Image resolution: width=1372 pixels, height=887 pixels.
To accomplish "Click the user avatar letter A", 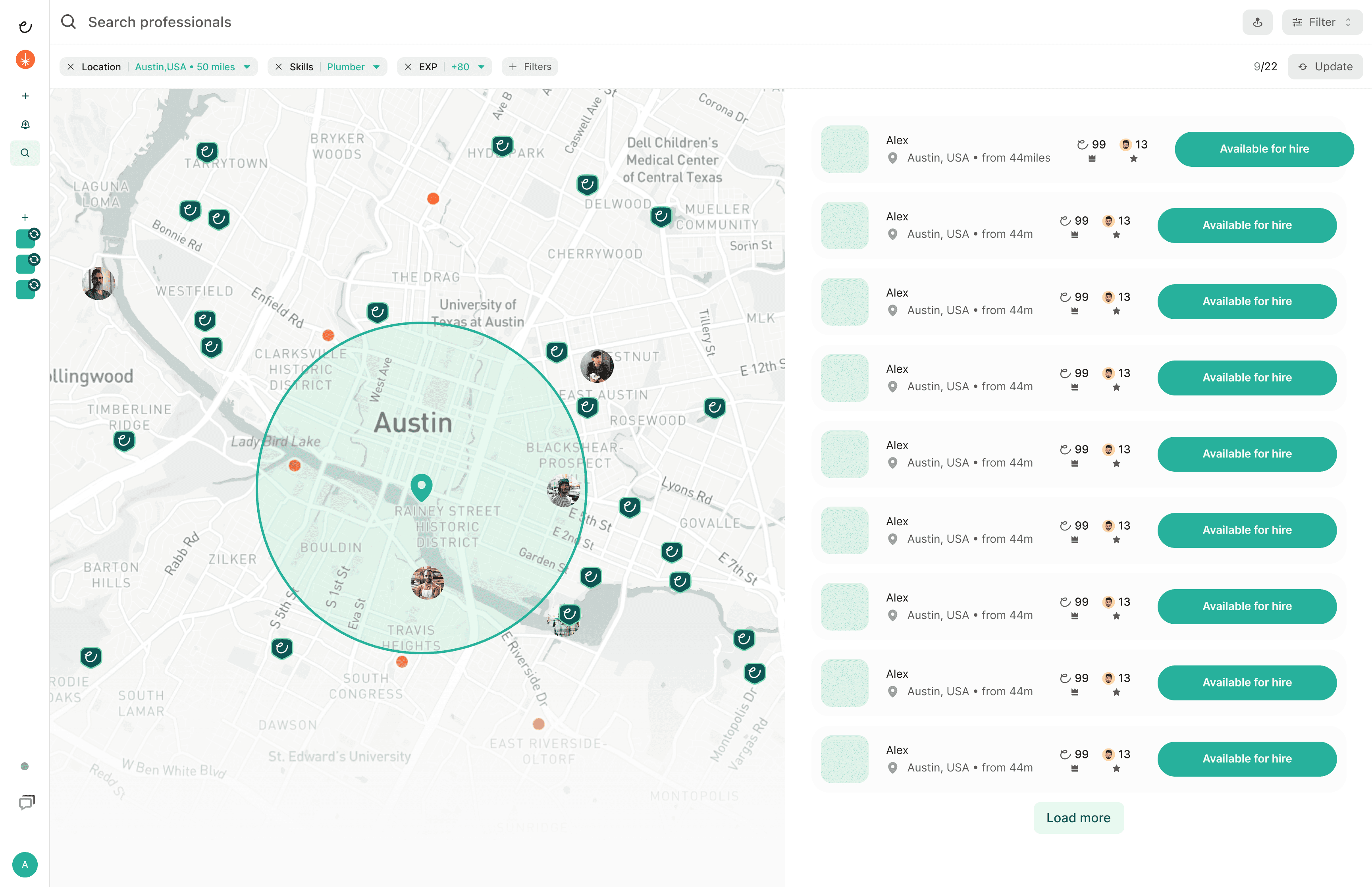I will coord(25,864).
